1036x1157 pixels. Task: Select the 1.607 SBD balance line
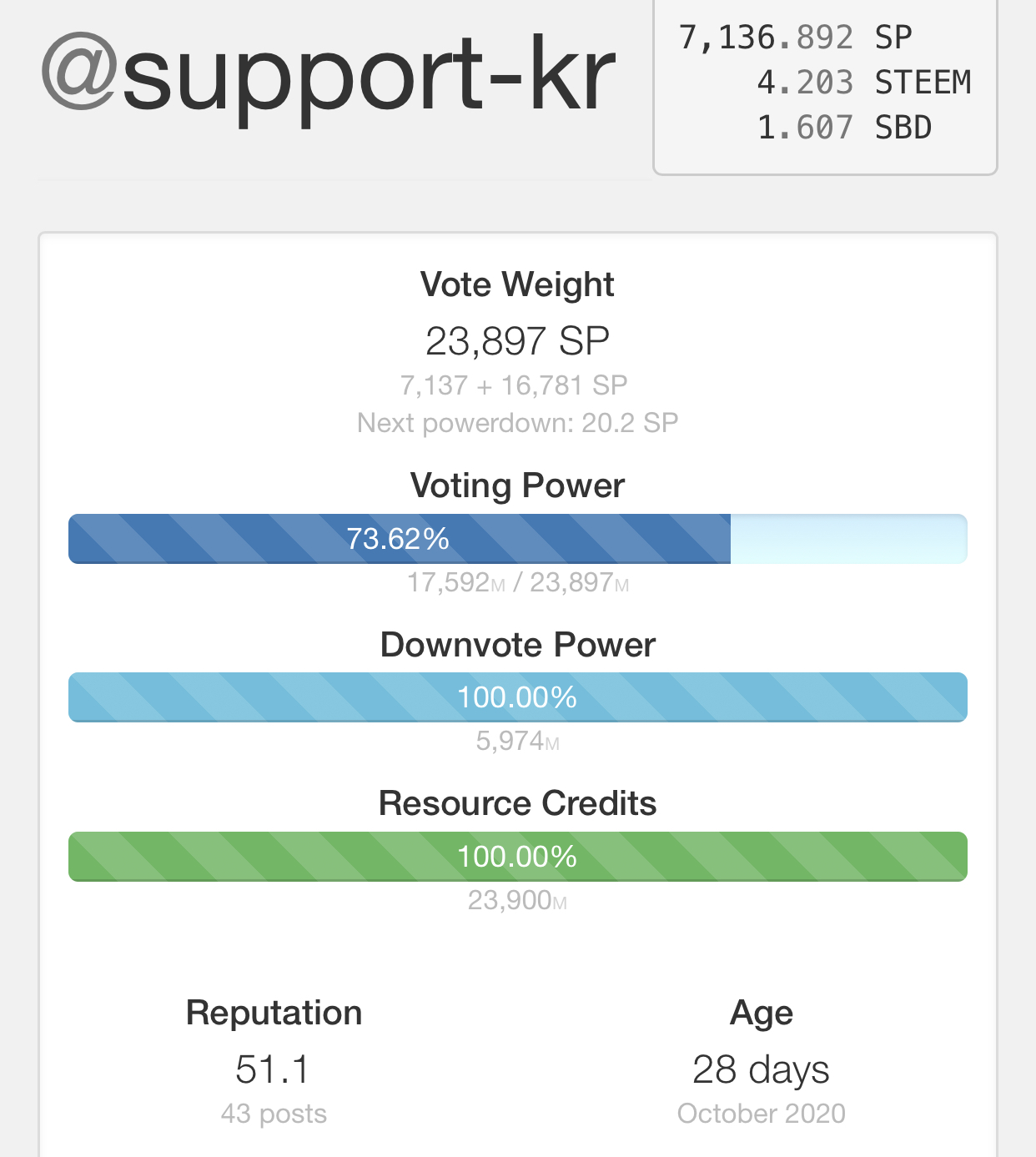[843, 128]
